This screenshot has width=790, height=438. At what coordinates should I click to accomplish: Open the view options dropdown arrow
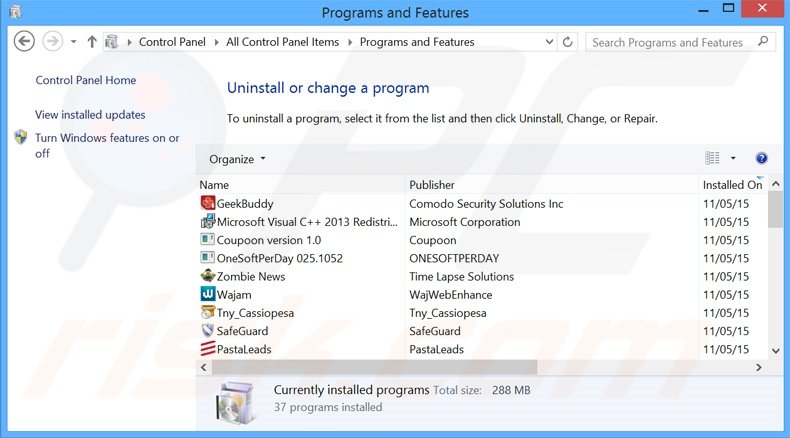coord(733,158)
